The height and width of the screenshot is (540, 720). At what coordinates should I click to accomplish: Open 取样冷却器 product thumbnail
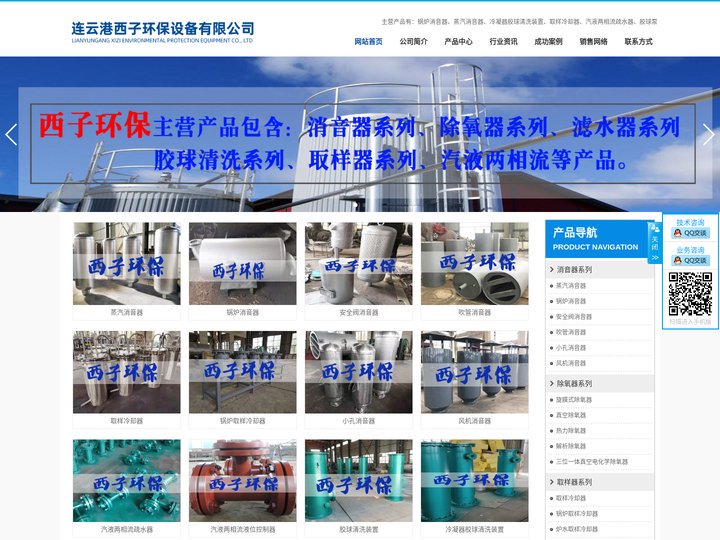(127, 372)
